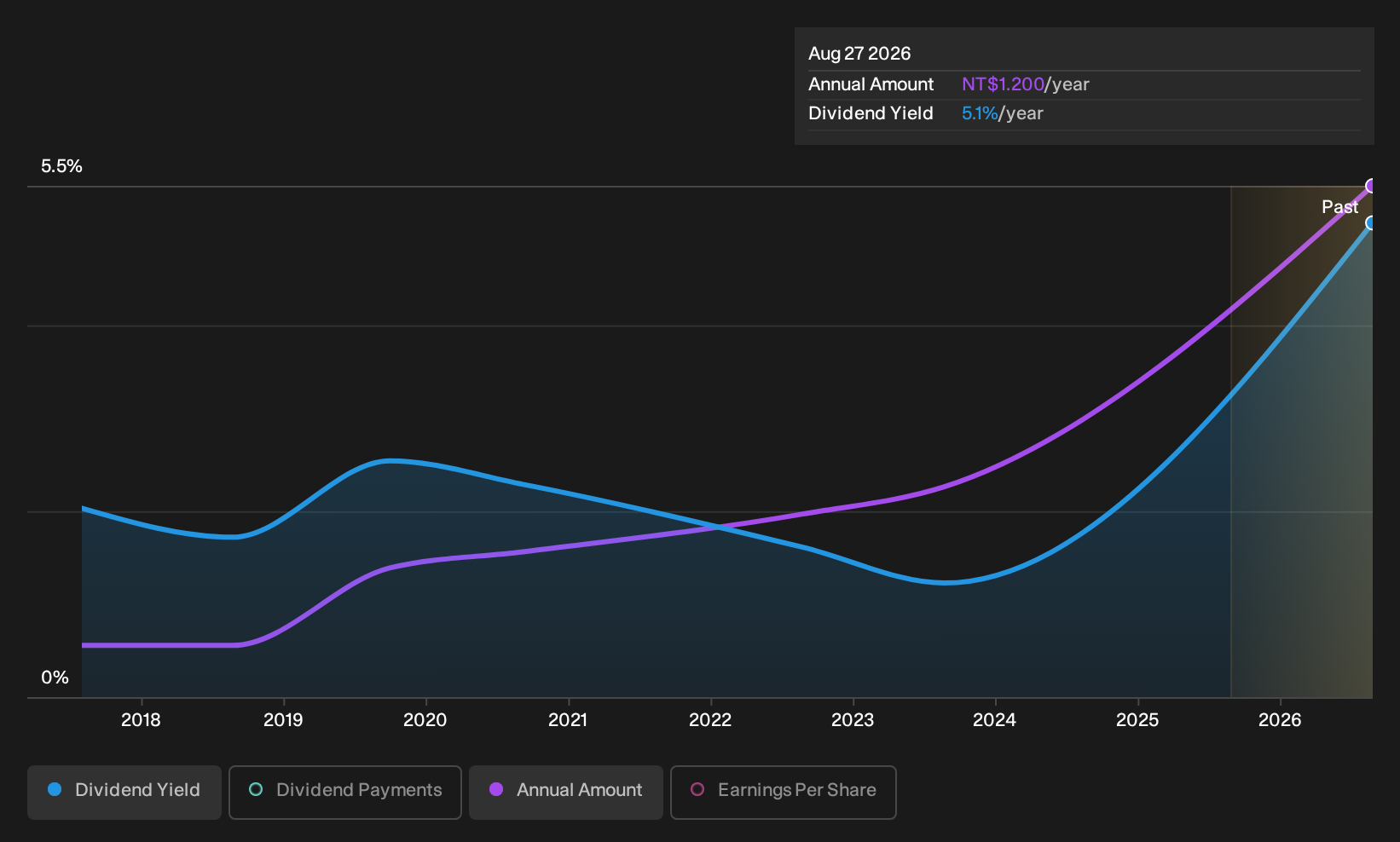Image resolution: width=1400 pixels, height=842 pixels.
Task: Click the 2018 x-axis label
Action: (141, 720)
